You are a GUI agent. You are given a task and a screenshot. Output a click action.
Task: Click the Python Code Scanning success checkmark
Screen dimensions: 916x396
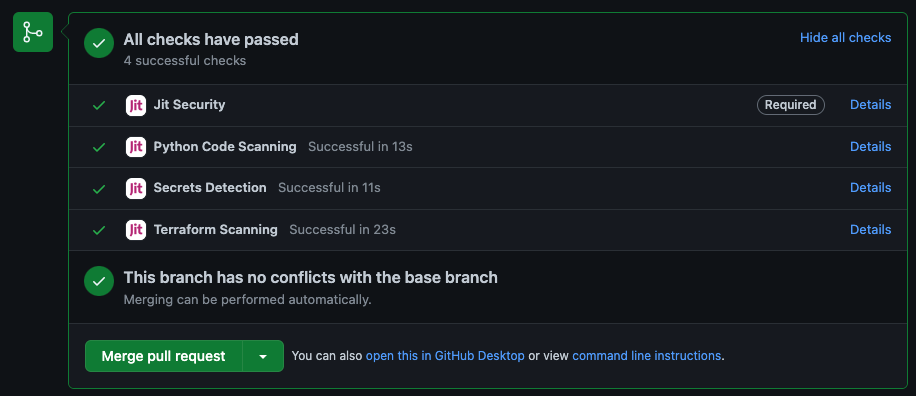tap(99, 147)
